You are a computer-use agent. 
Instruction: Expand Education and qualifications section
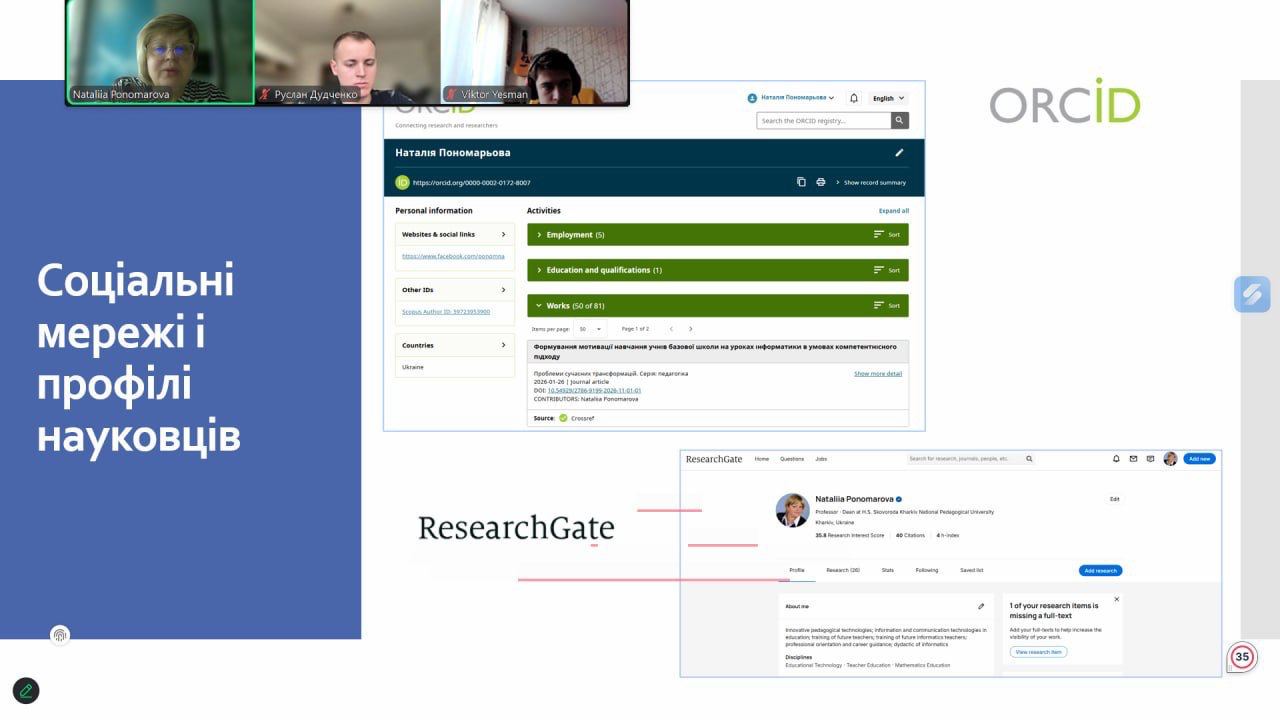539,270
